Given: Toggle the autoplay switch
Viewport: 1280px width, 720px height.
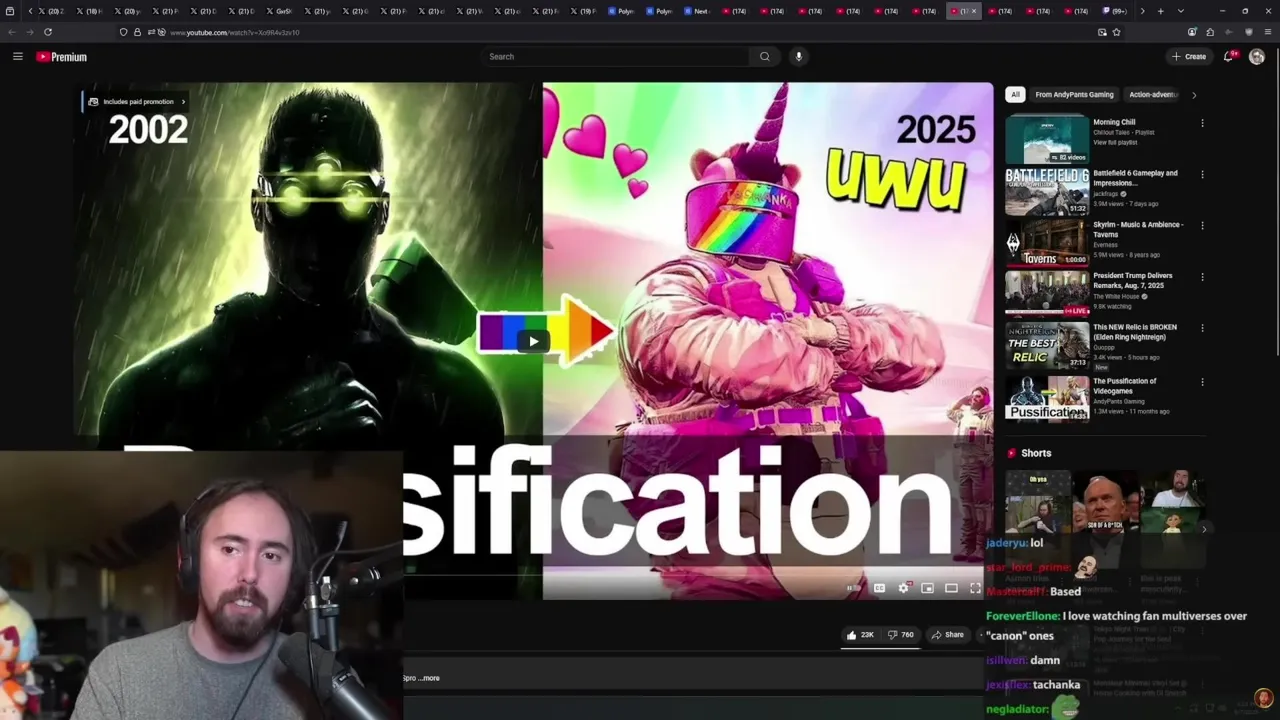Looking at the screenshot, I should tap(853, 588).
